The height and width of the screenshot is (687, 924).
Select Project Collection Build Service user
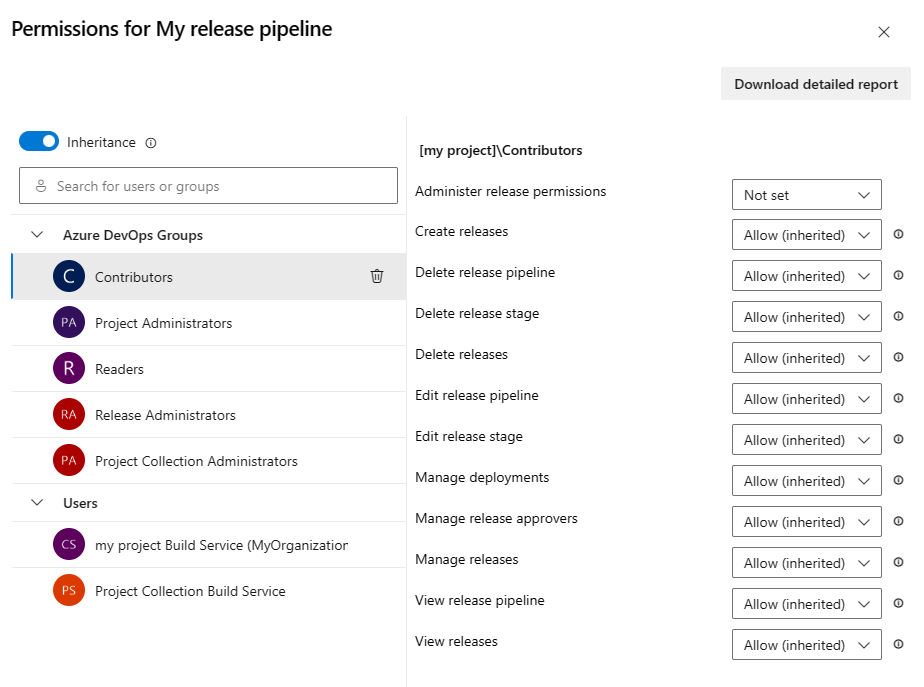click(190, 591)
